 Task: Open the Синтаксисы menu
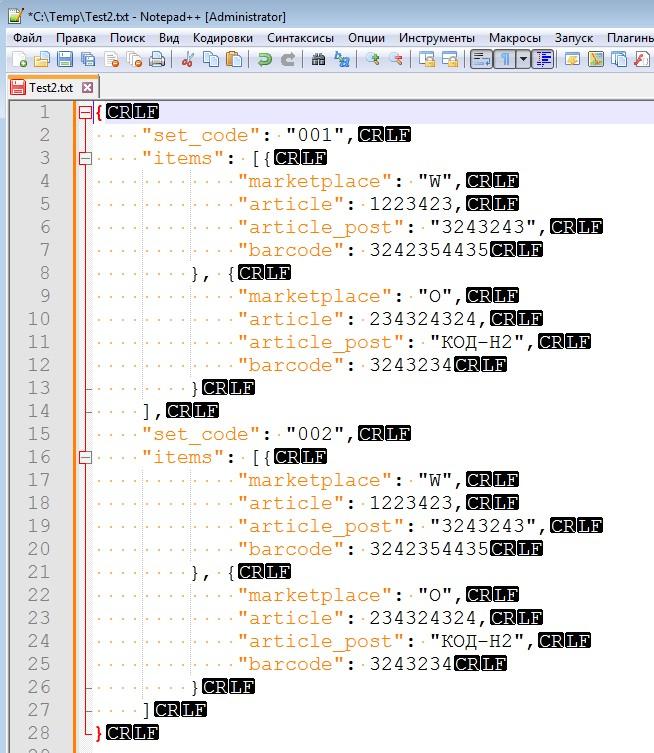click(299, 37)
